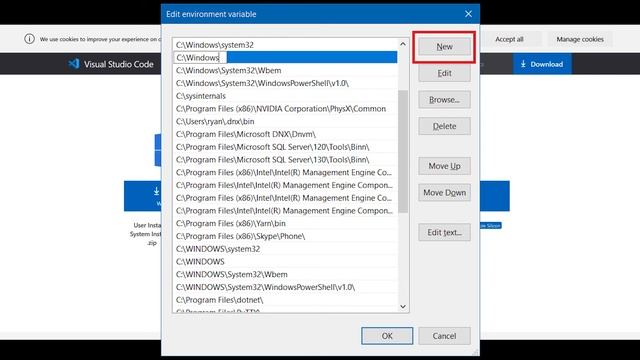This screenshot has height=360, width=640.
Task: Click the New button in the dialog
Action: coord(444,47)
